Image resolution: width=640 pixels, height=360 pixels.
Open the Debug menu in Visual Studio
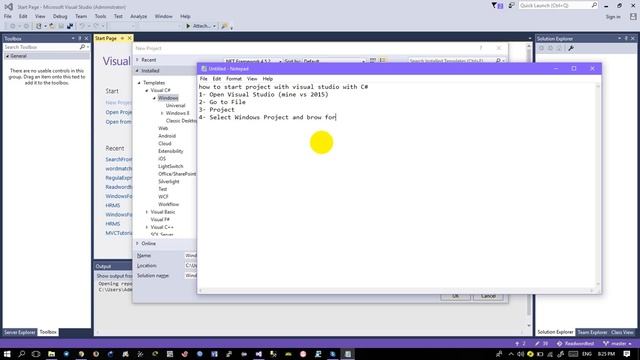click(60, 16)
